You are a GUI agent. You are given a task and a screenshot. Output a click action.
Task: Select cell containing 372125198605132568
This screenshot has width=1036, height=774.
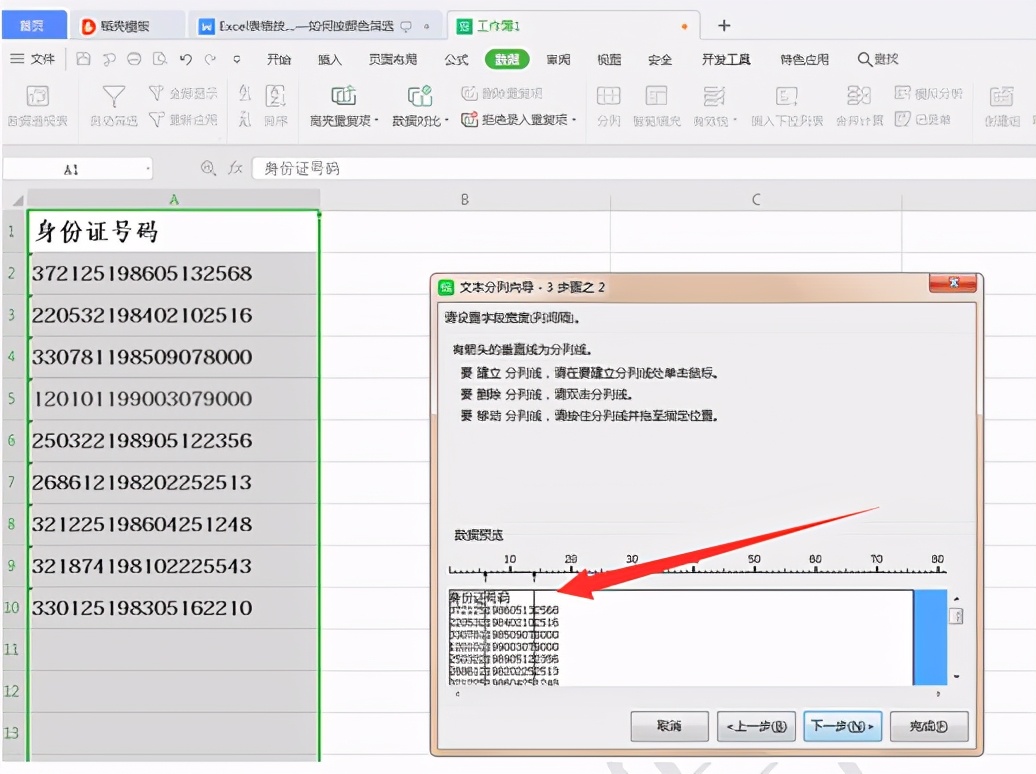point(174,274)
